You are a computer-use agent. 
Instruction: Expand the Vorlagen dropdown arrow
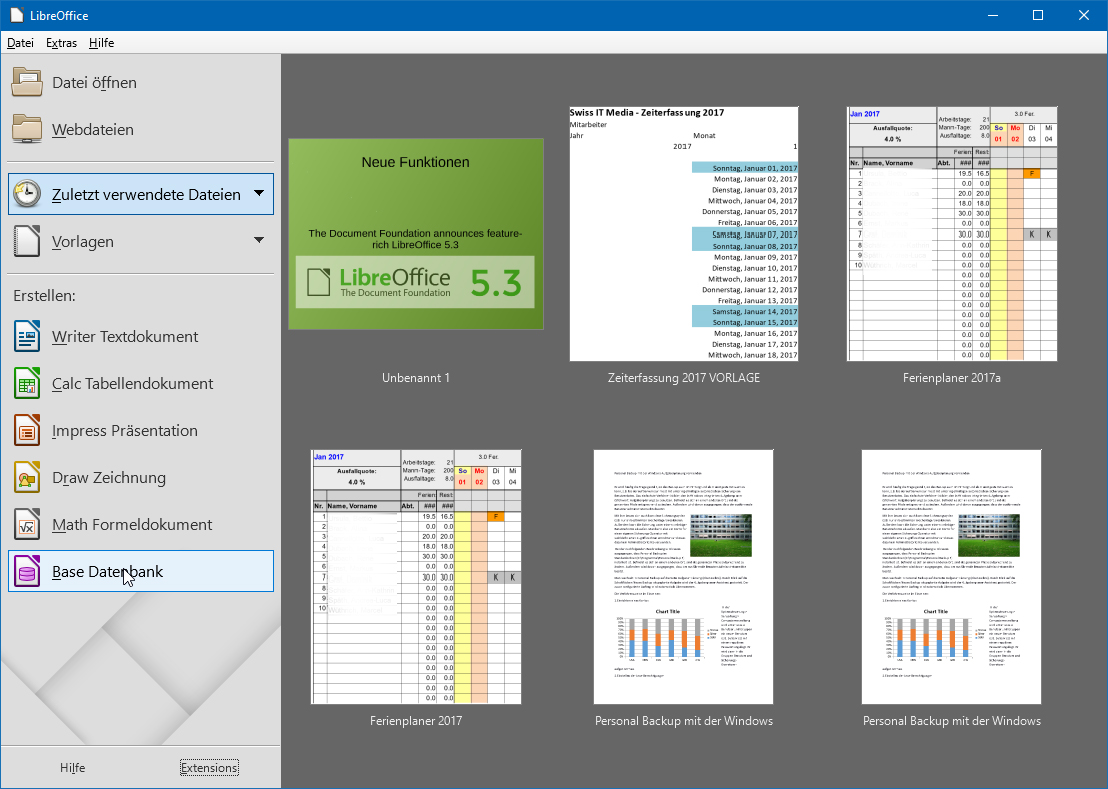[x=259, y=240]
